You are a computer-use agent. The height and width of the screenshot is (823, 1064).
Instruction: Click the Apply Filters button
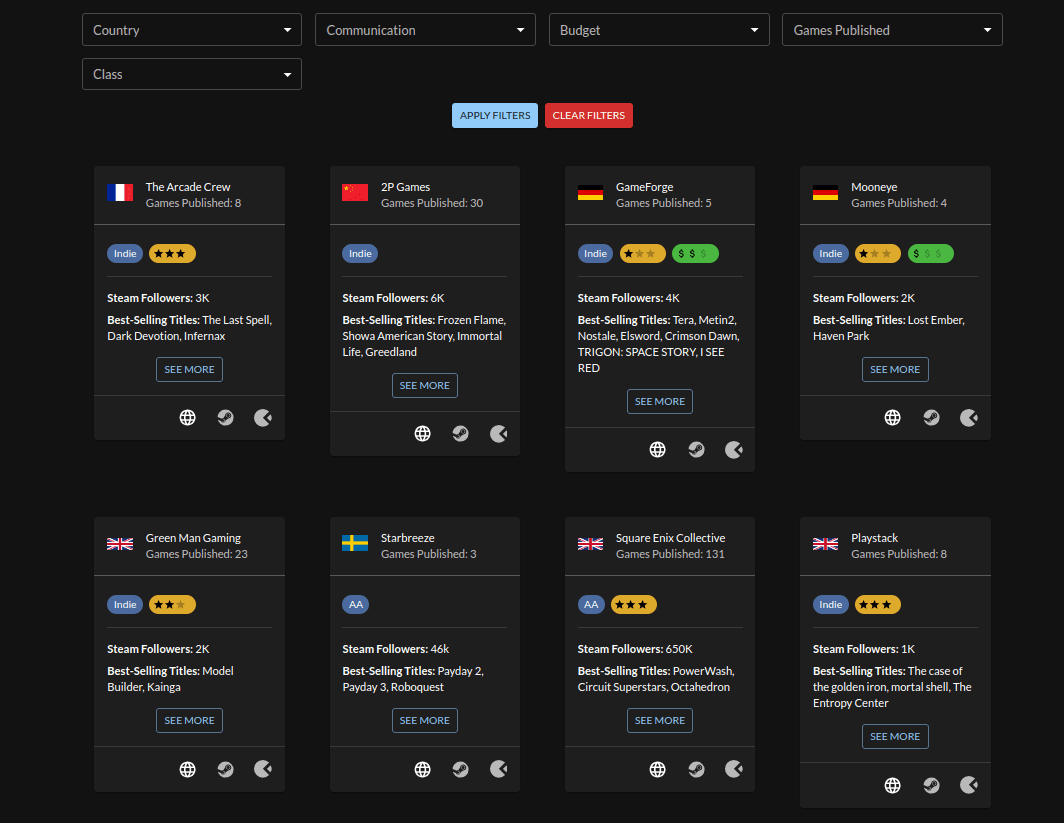(495, 115)
